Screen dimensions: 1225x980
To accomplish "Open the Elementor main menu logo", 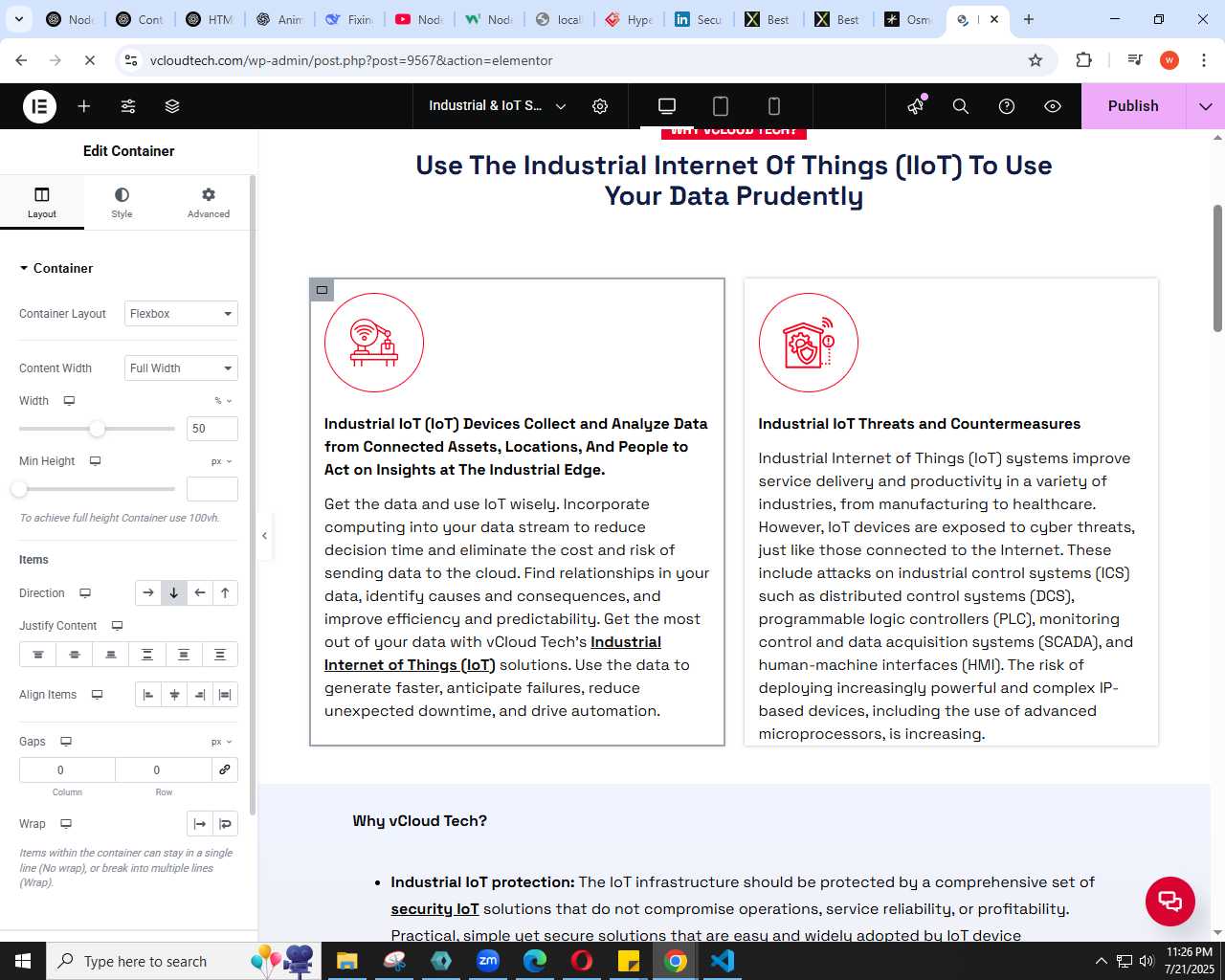I will pos(39,106).
